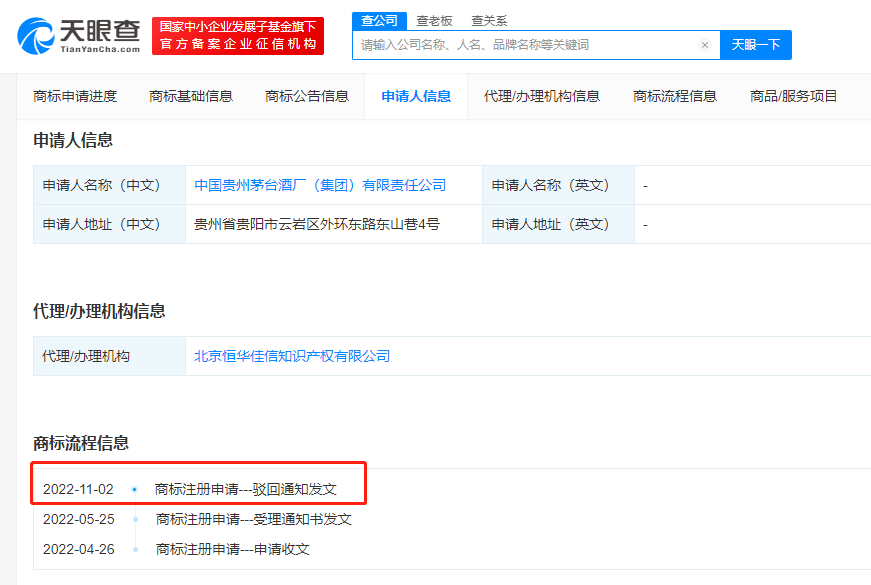
Task: Click timeline dot beside 2022-04-26
Action: click(136, 549)
